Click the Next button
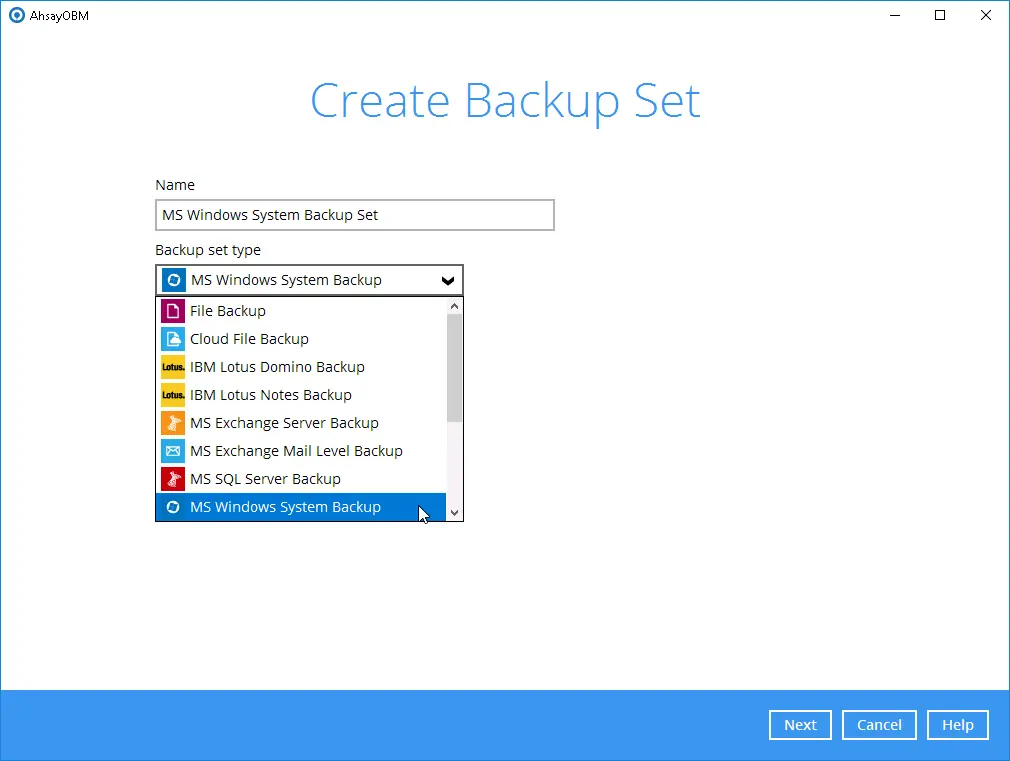 coord(800,725)
